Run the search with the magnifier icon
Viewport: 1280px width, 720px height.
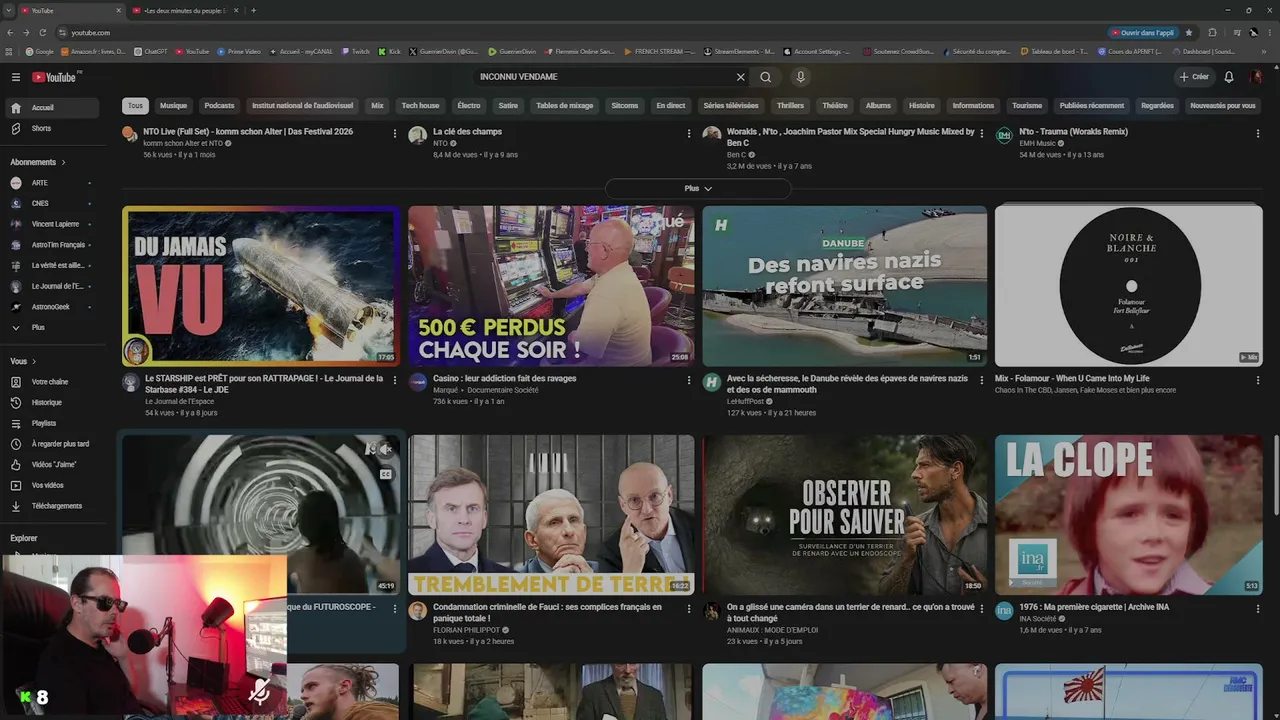point(766,77)
